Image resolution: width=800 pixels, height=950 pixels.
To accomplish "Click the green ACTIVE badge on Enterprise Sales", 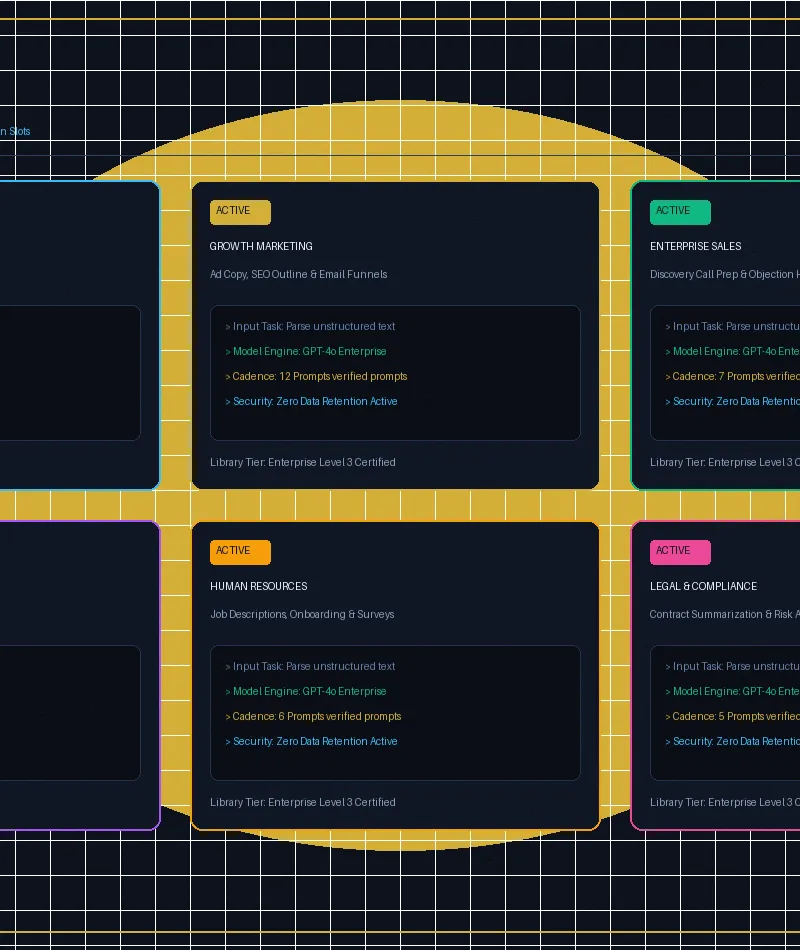I will [680, 212].
